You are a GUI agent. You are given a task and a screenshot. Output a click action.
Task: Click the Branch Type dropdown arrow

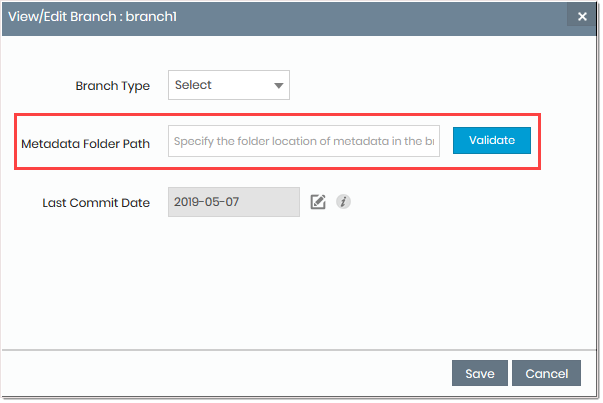coord(278,85)
